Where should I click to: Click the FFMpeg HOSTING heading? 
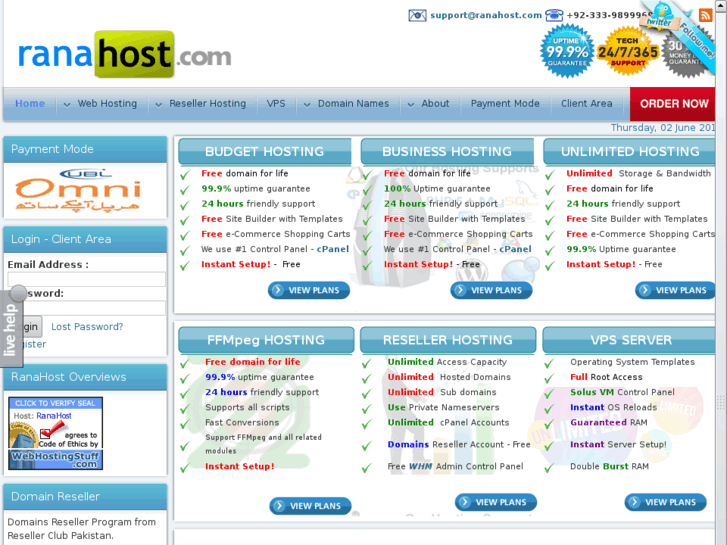tap(266, 340)
